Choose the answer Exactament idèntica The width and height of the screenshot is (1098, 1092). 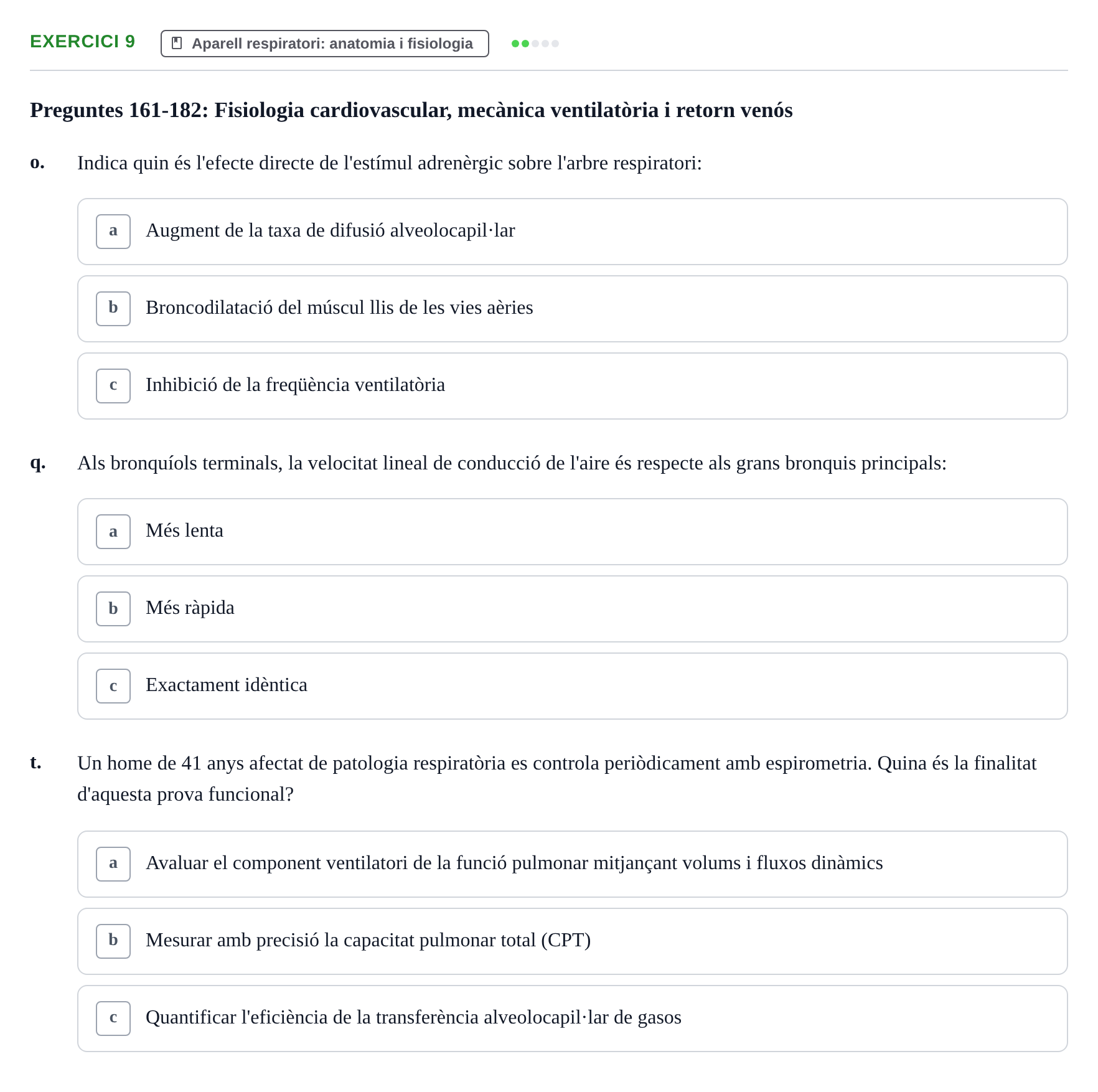[572, 686]
